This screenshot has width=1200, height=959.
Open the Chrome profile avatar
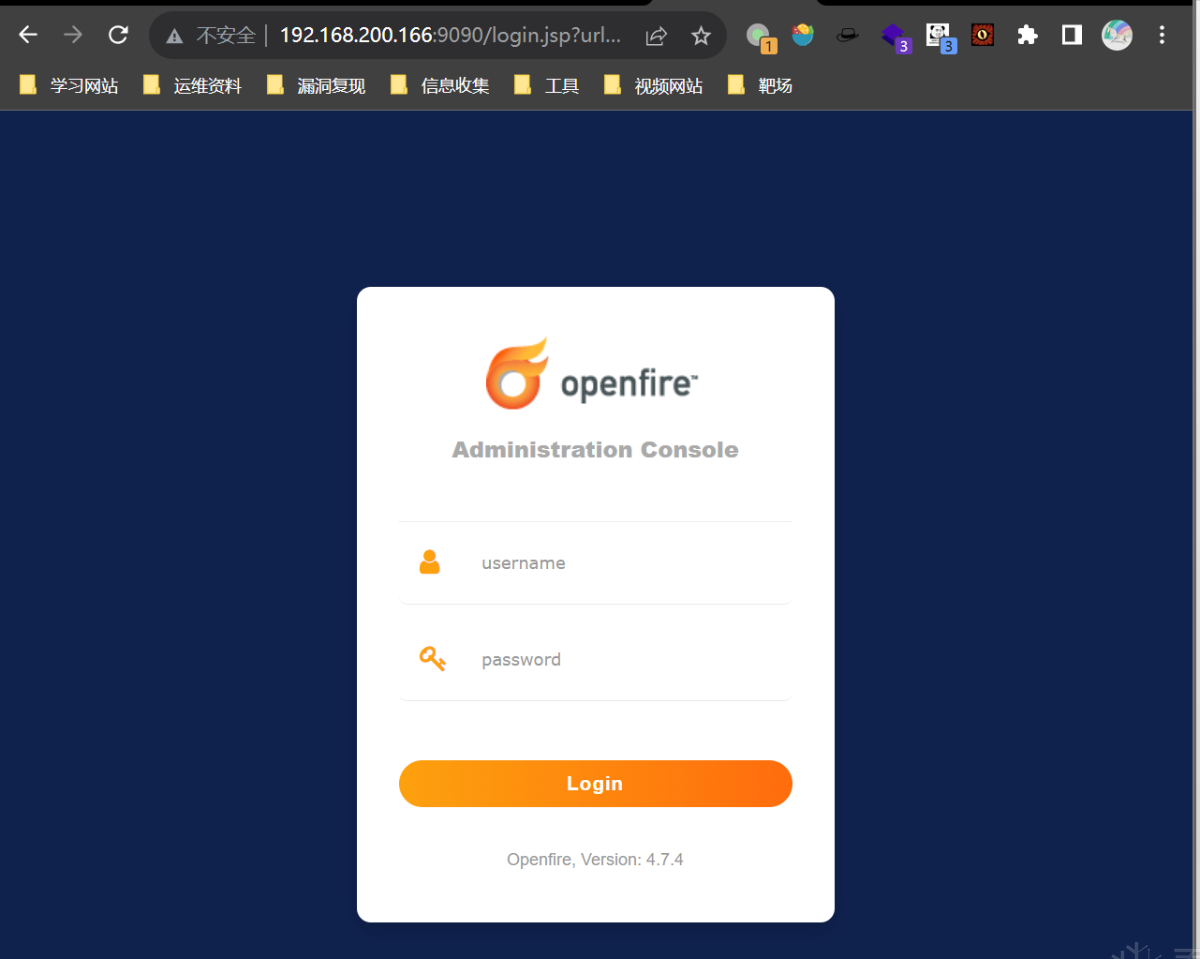coord(1117,35)
